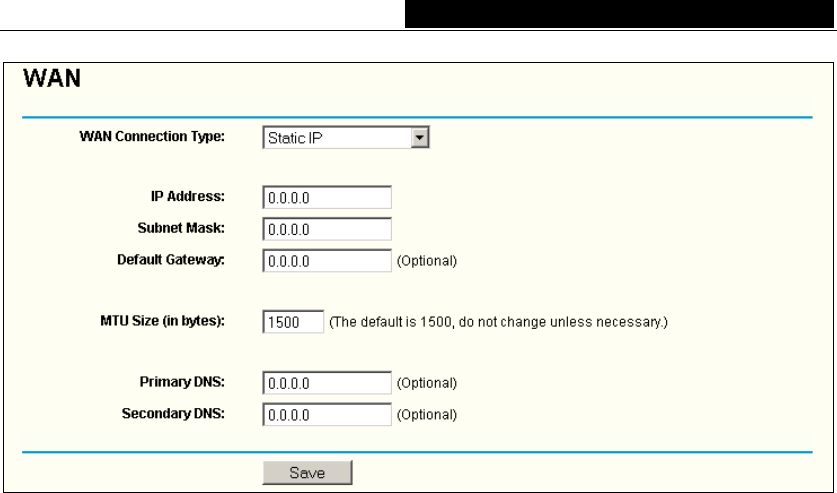Click '(Optional)' next to Default Gateway

[427, 261]
